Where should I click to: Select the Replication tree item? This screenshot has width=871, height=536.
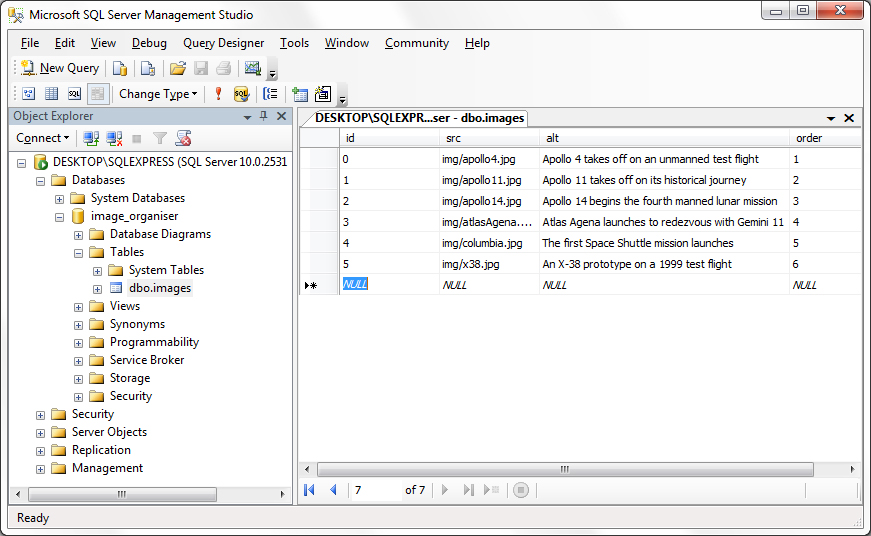[x=101, y=450]
